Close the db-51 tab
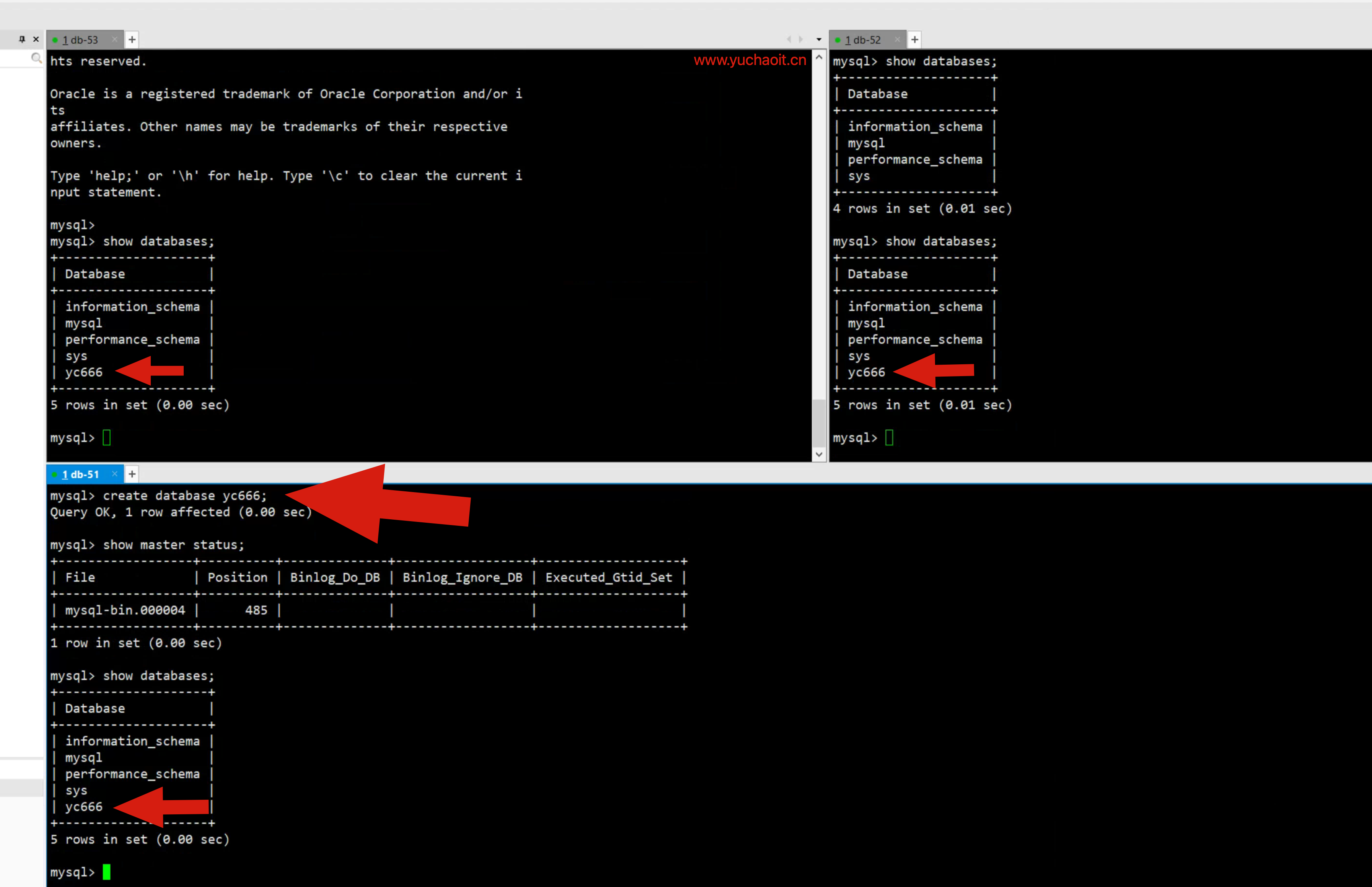The width and height of the screenshot is (1372, 887). click(x=114, y=474)
